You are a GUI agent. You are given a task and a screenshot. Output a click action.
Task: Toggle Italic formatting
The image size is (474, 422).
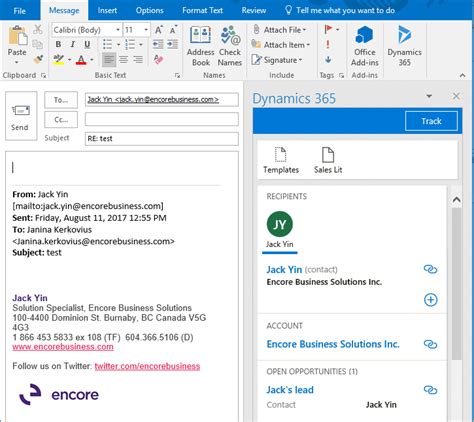point(73,44)
